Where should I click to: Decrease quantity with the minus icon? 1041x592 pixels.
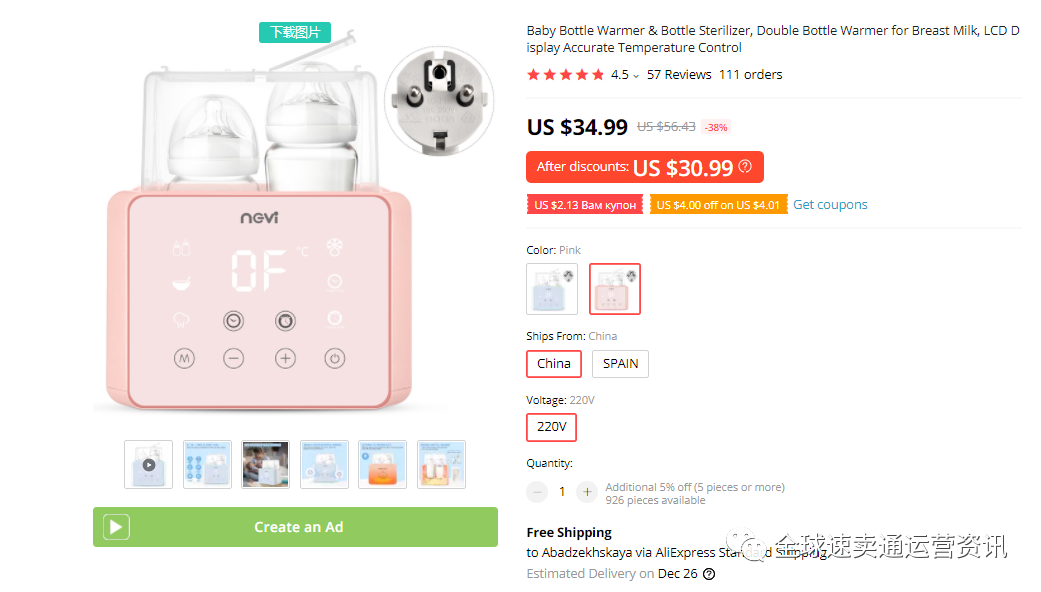[x=538, y=491]
